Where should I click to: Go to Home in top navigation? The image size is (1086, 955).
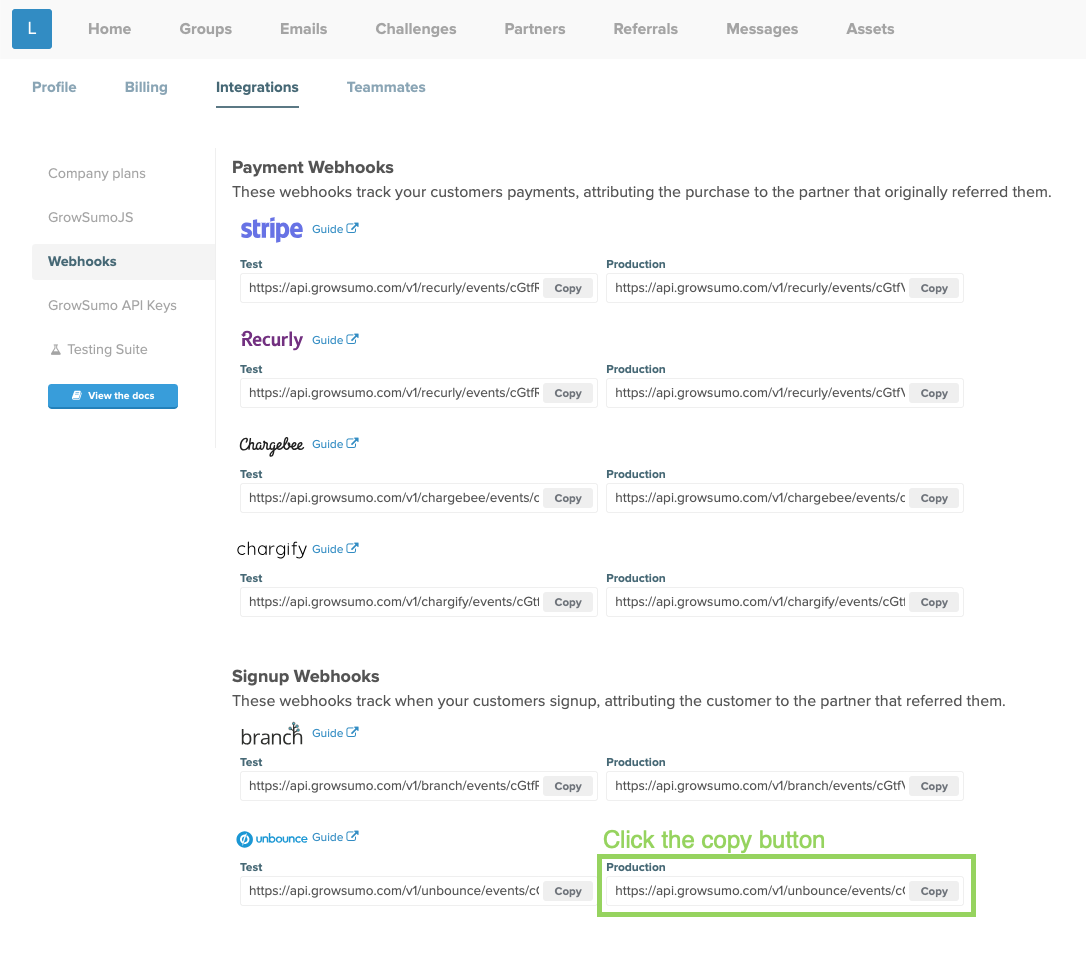(109, 29)
